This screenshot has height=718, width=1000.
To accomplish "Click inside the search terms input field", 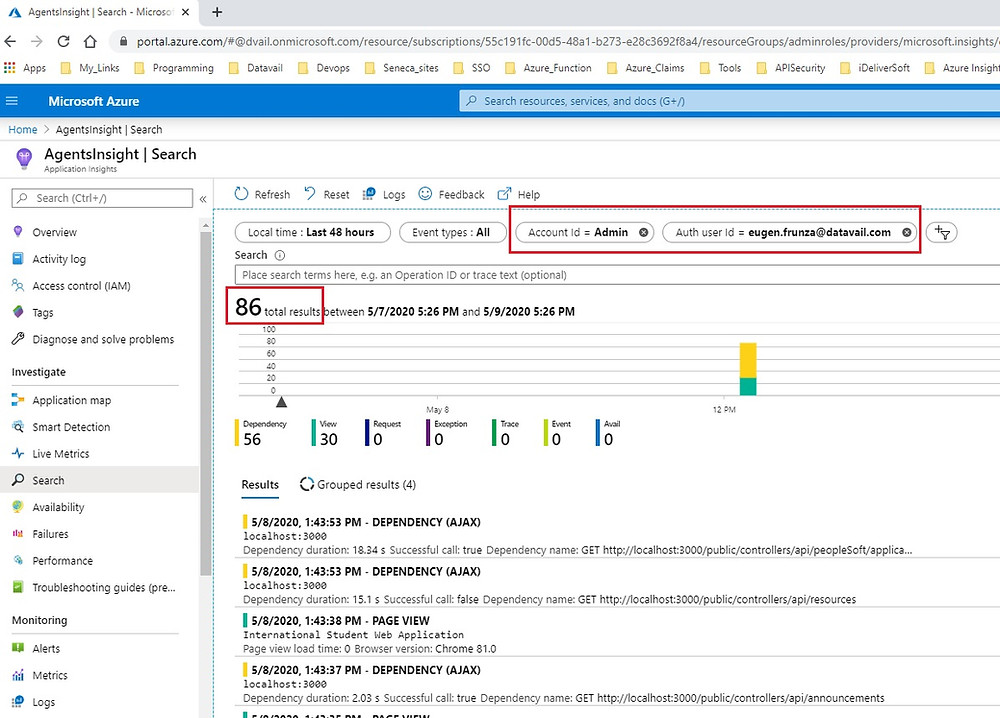I will (x=500, y=273).
